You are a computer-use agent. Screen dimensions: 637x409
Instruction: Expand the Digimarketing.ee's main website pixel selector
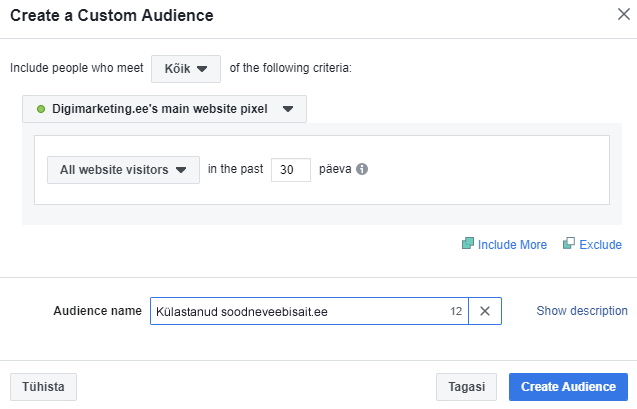coord(164,109)
